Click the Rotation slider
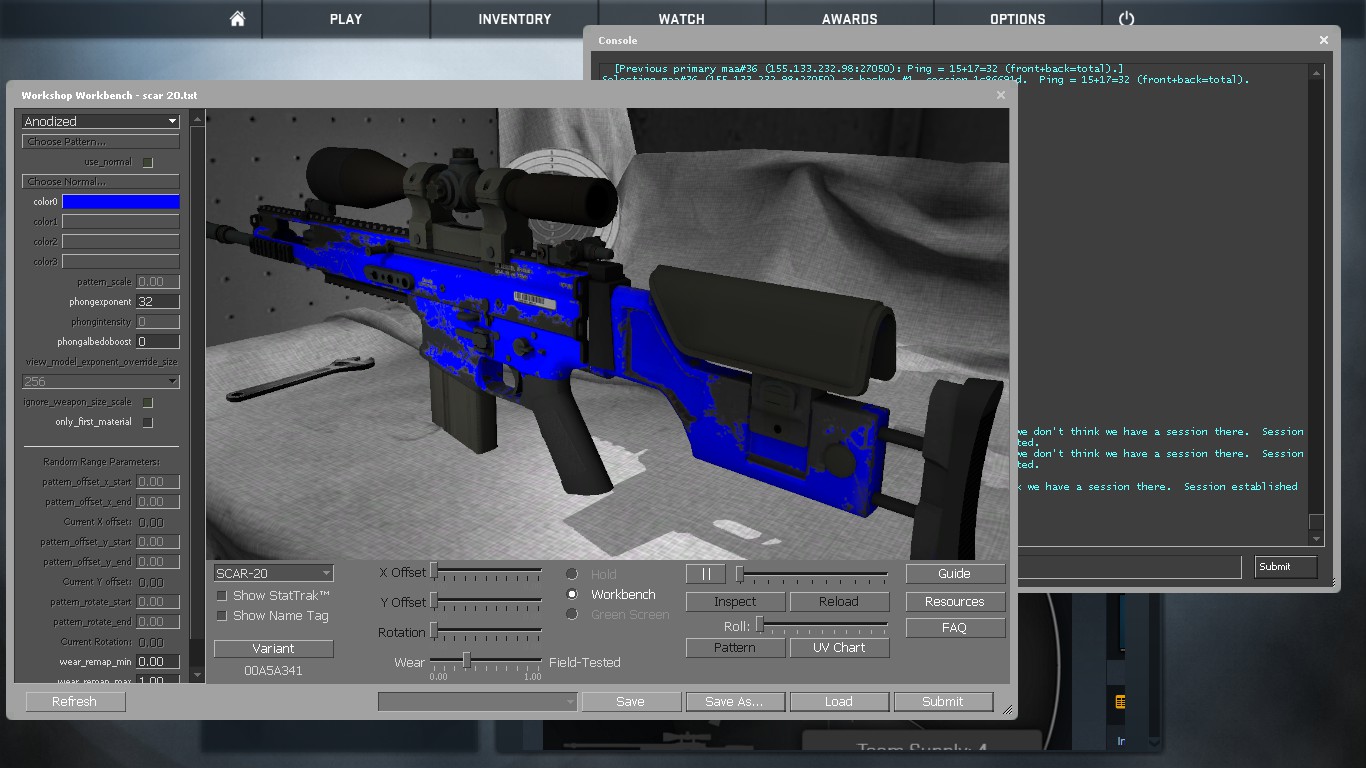 [x=487, y=632]
